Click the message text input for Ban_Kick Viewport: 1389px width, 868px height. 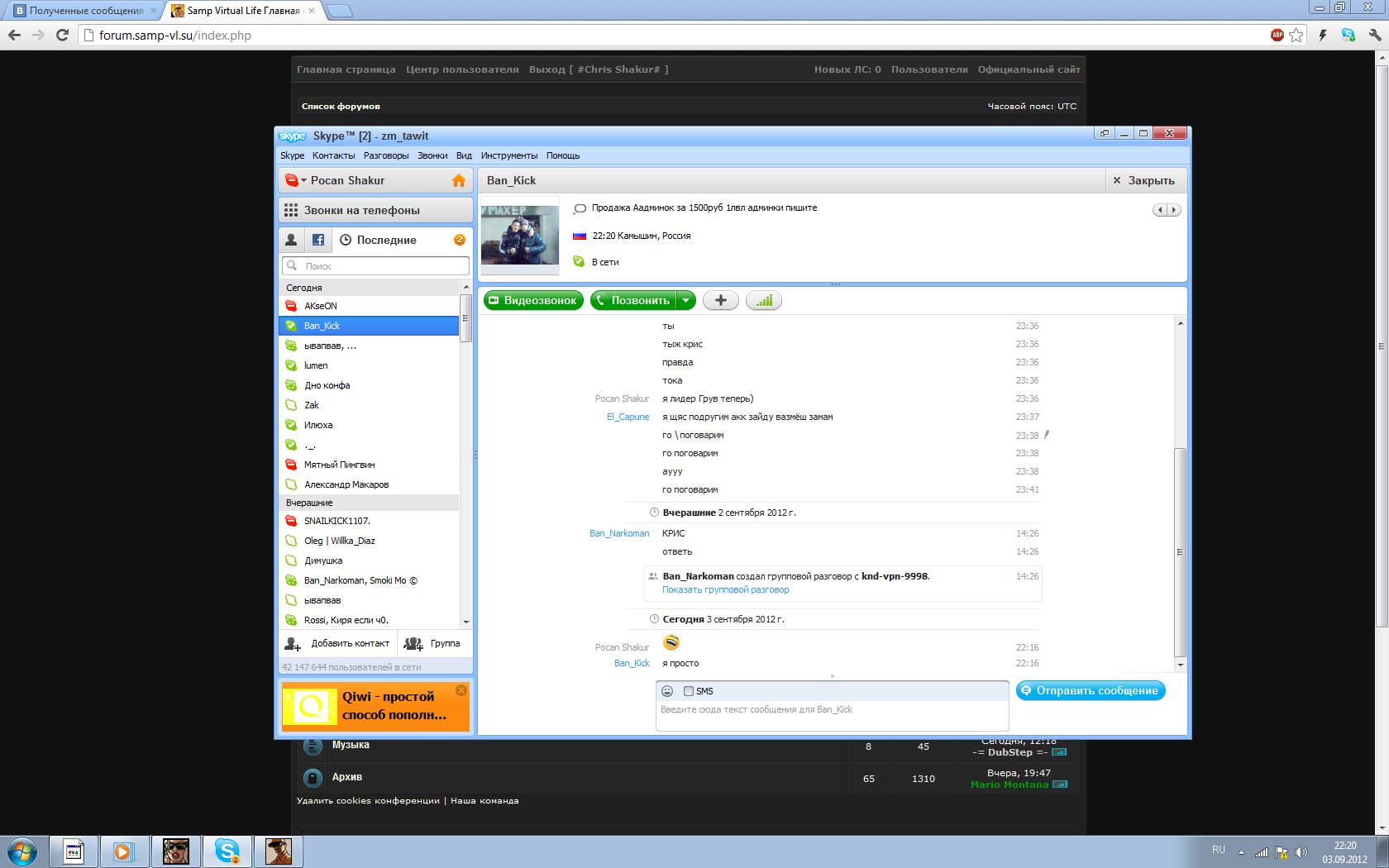tap(832, 715)
